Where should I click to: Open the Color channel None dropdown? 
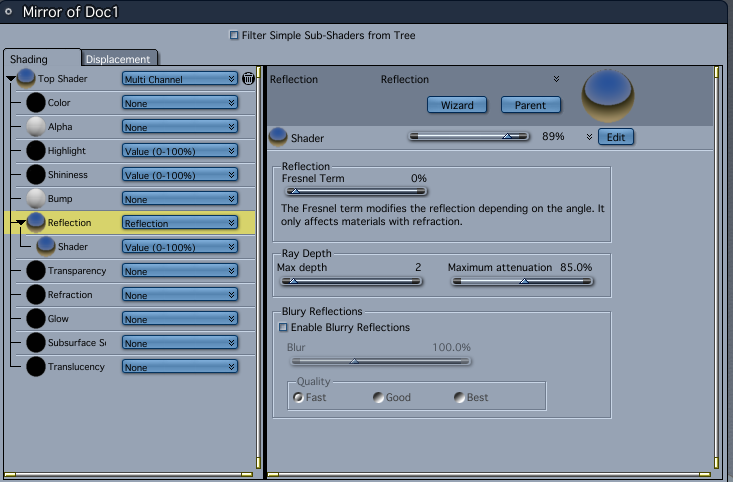point(180,103)
